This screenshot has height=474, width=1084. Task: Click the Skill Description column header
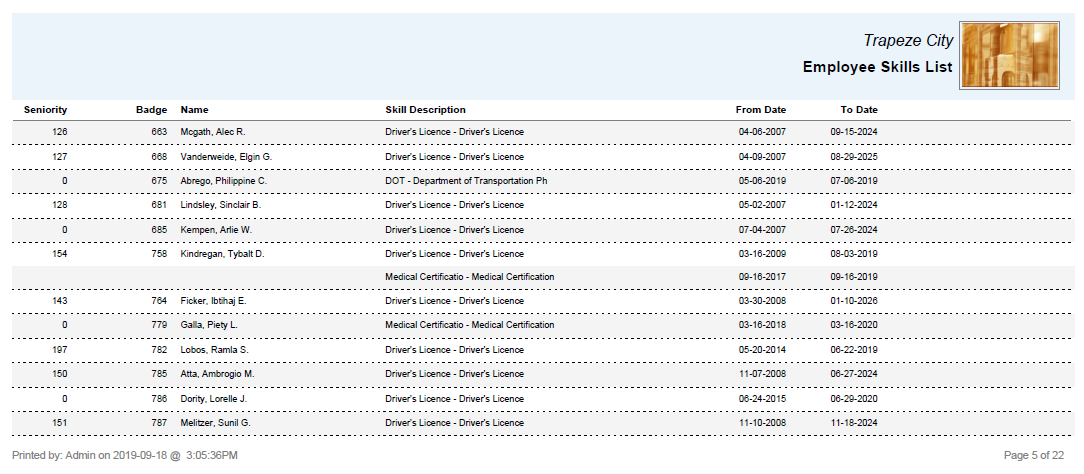point(425,110)
